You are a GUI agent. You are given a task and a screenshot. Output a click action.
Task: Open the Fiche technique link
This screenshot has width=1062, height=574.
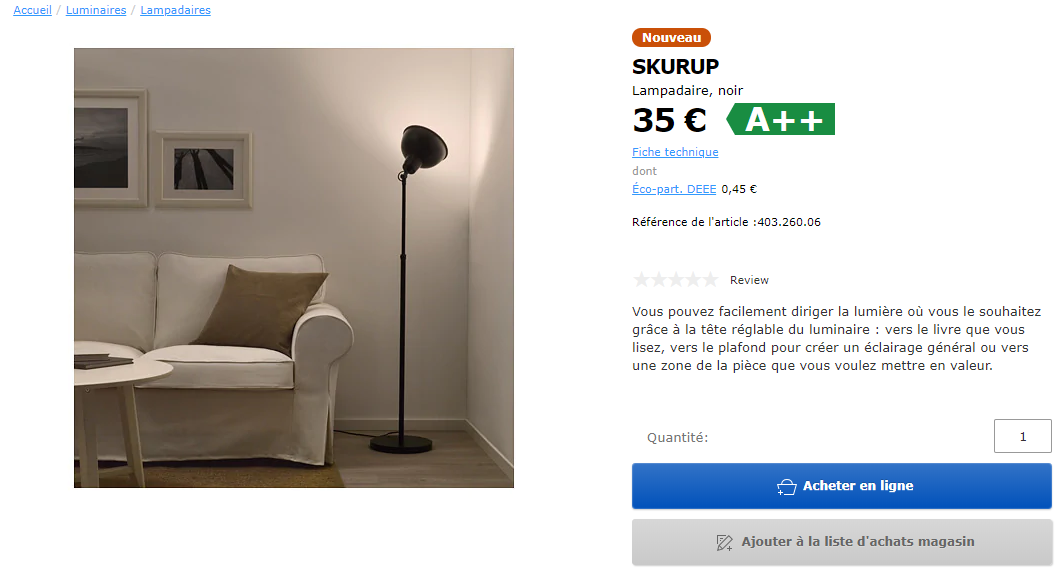click(675, 152)
